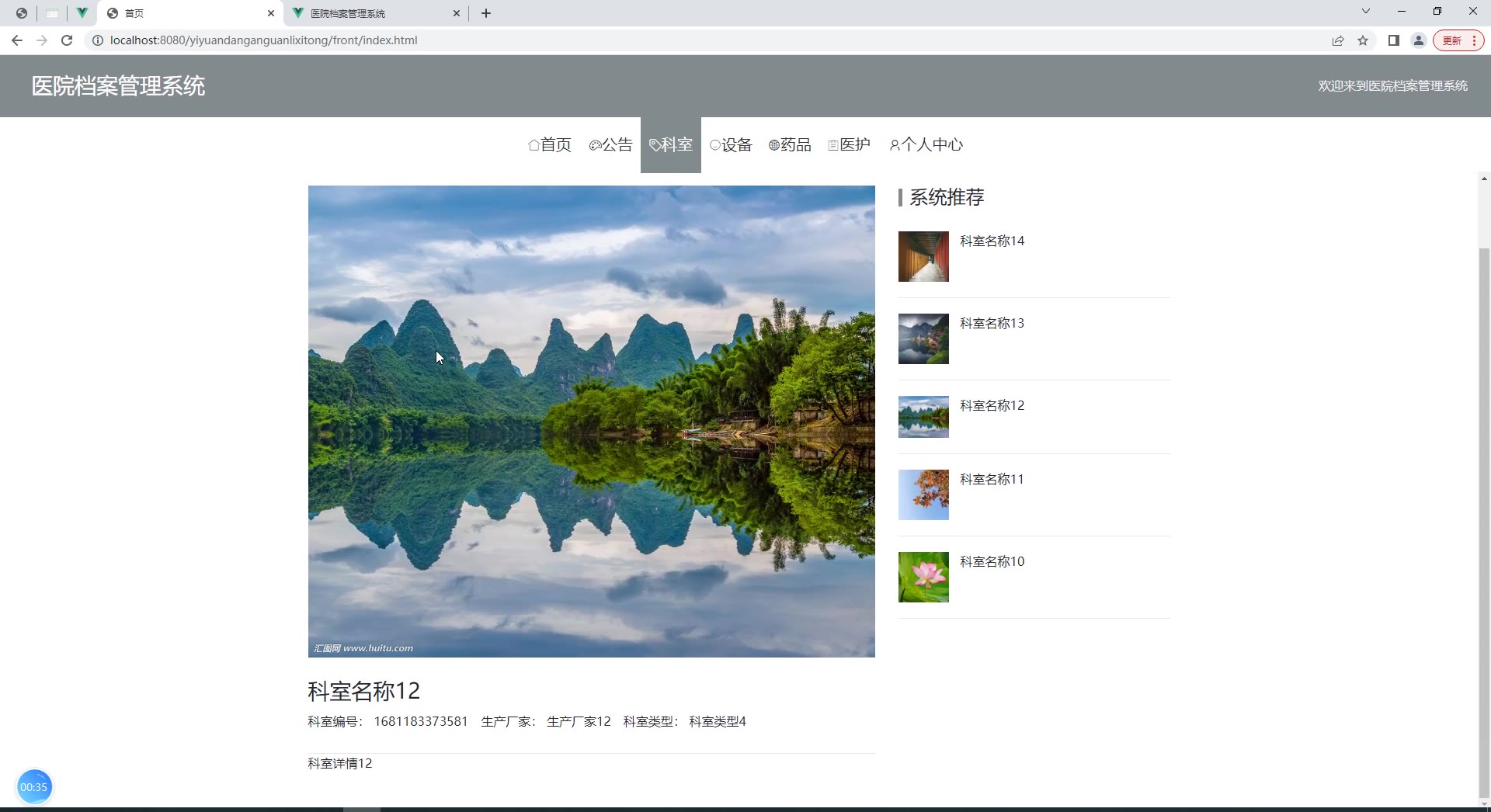Click 科室名称14 recommendation thumbnail
Viewport: 1491px width, 812px height.
point(923,256)
